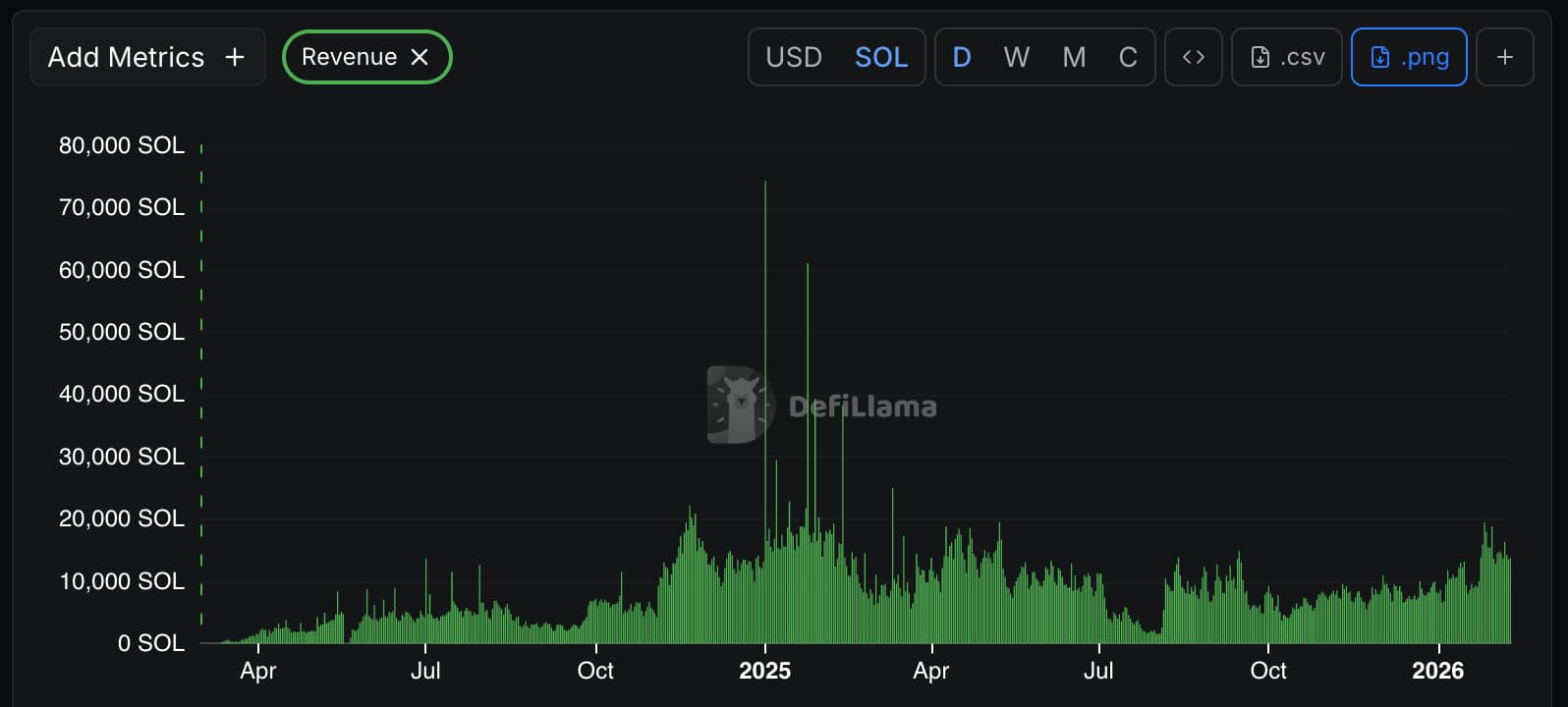This screenshot has width=1568, height=707.
Task: Export the chart as .png image
Action: (x=1409, y=57)
